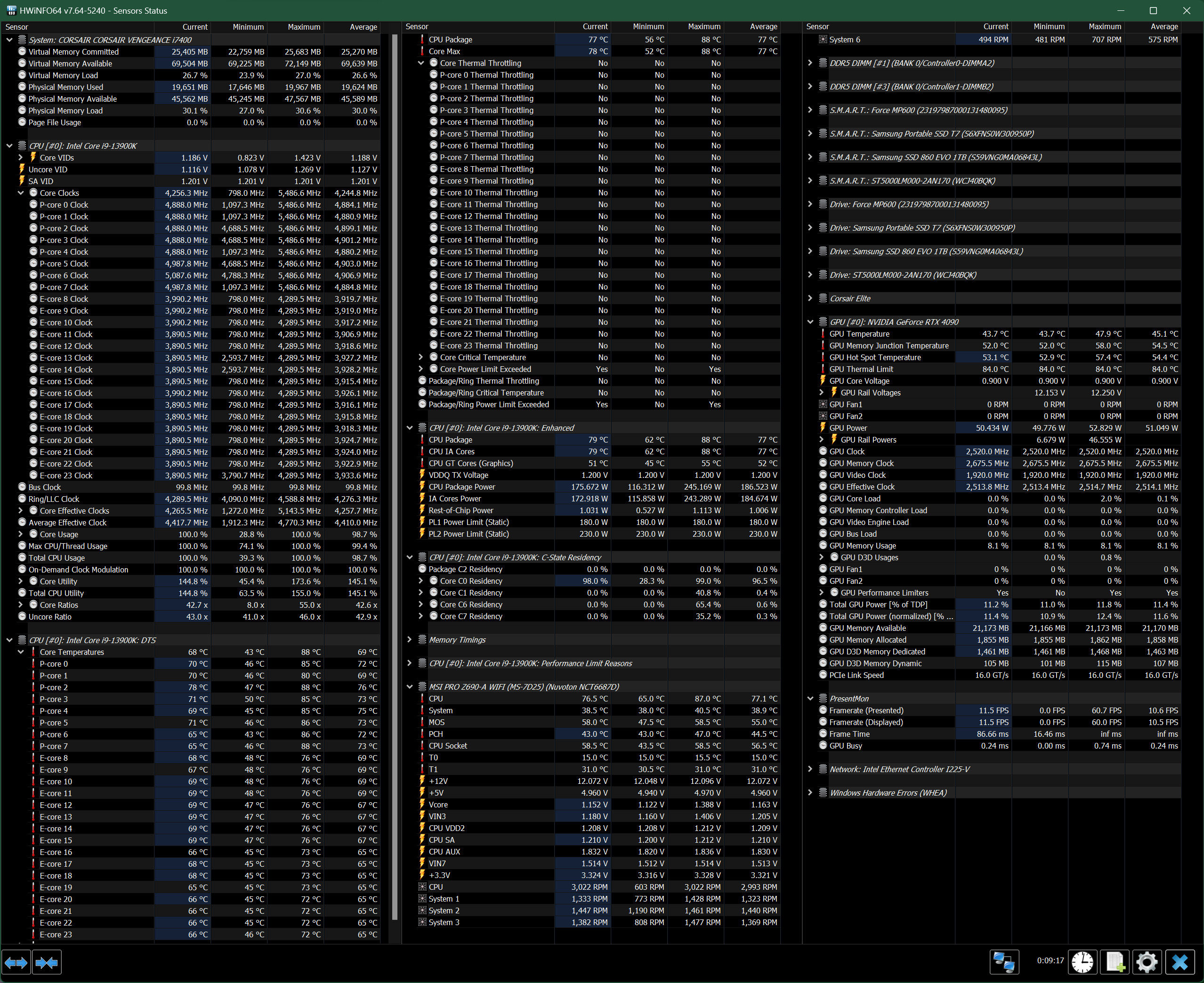Click the circle icon beside GPU Core Load

click(x=823, y=499)
